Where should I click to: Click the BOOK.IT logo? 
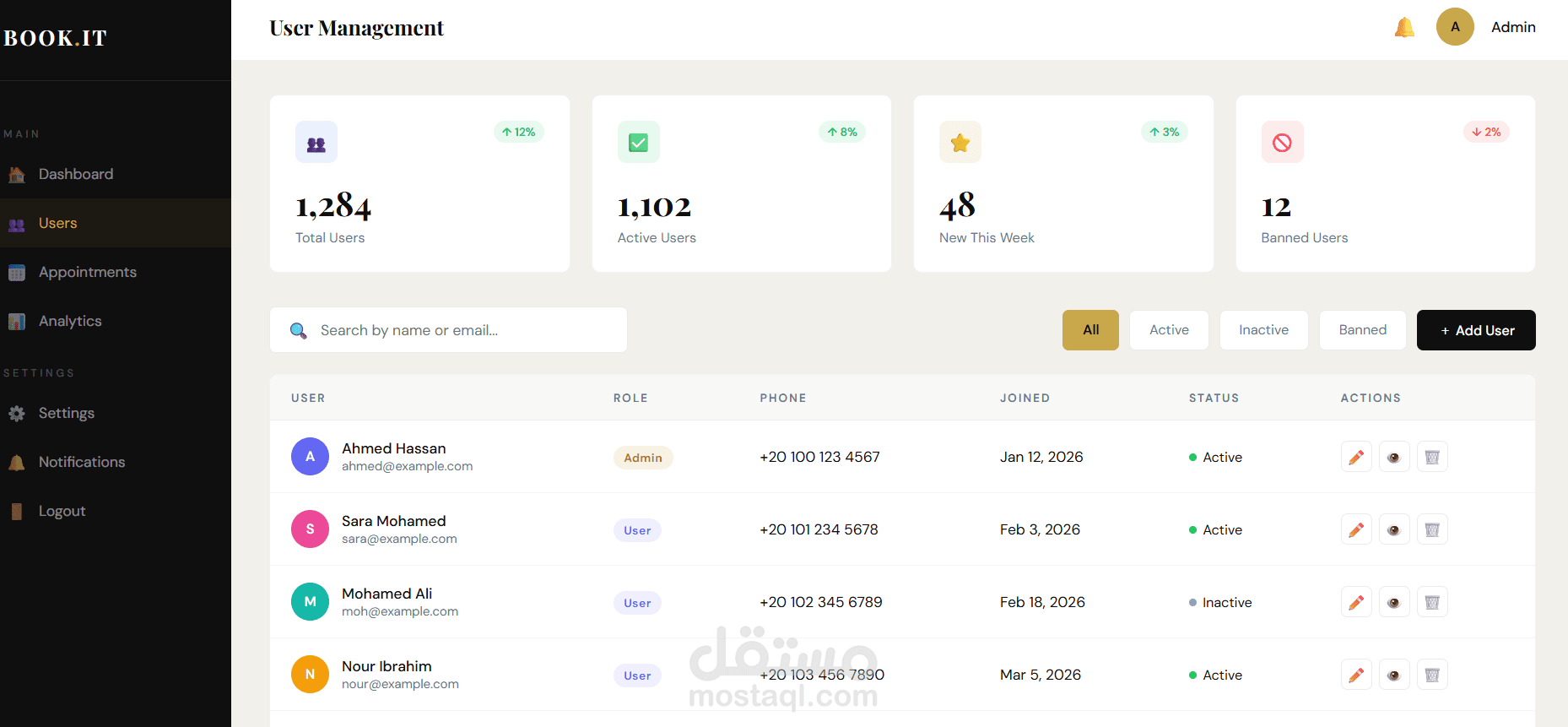pyautogui.click(x=55, y=38)
